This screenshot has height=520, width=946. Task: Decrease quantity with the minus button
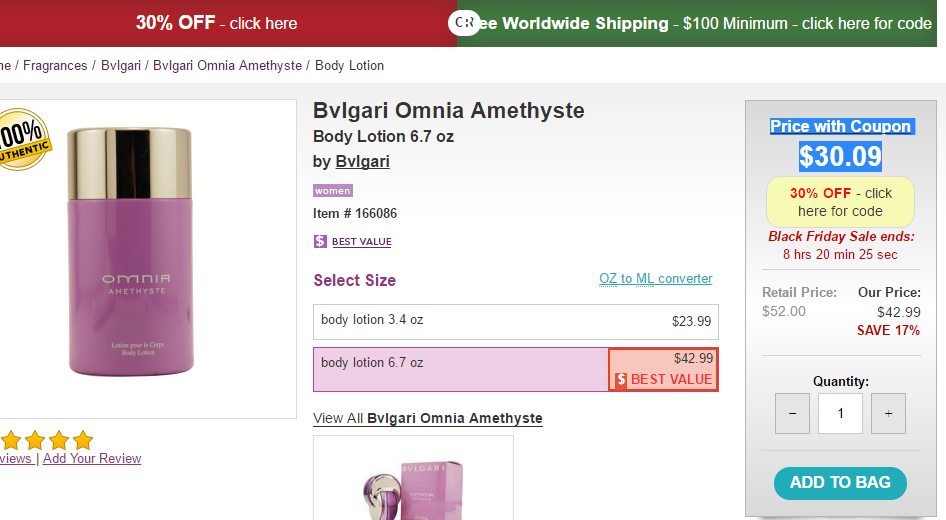pos(792,413)
